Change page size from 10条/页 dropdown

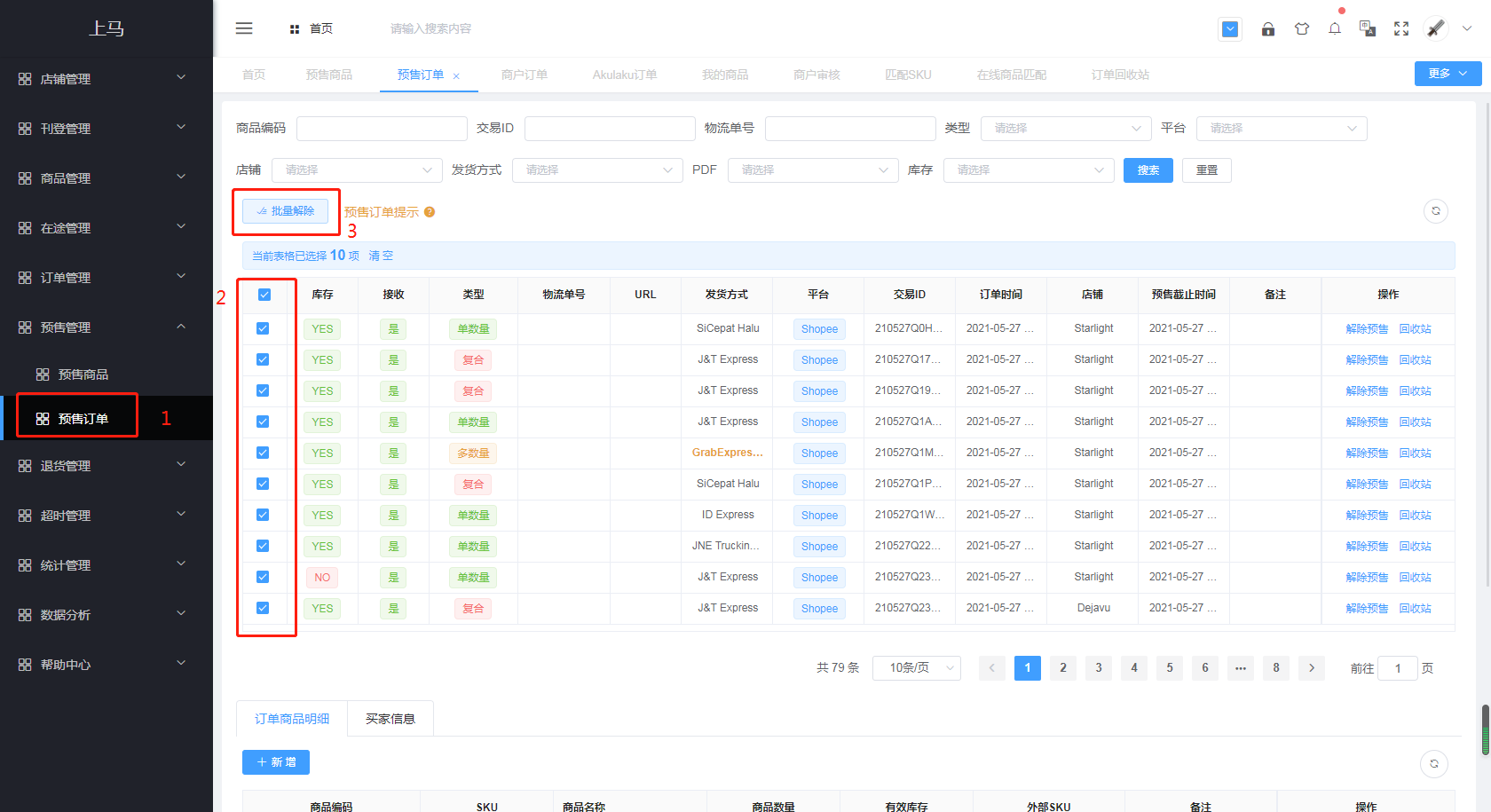tap(917, 668)
